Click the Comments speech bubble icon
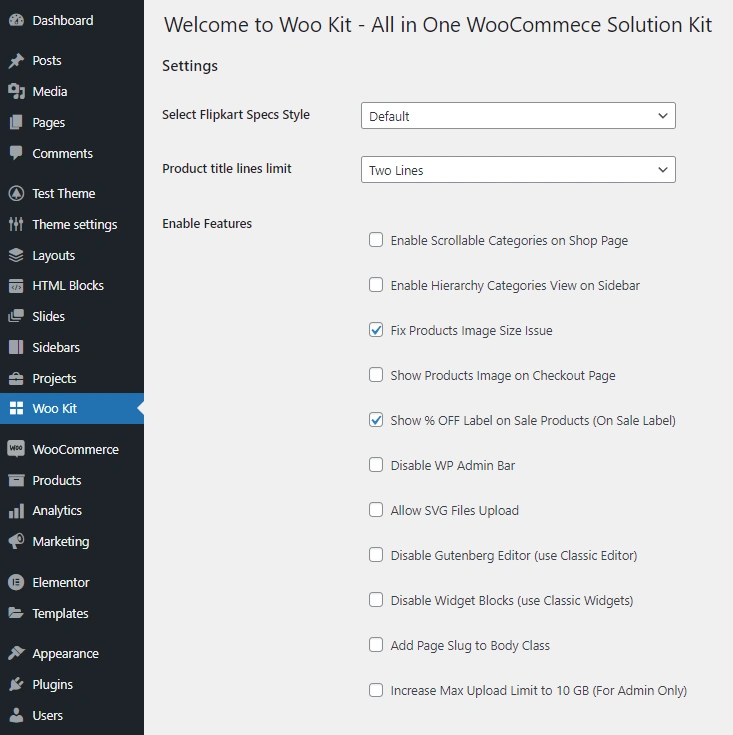This screenshot has width=733, height=735. (x=16, y=154)
